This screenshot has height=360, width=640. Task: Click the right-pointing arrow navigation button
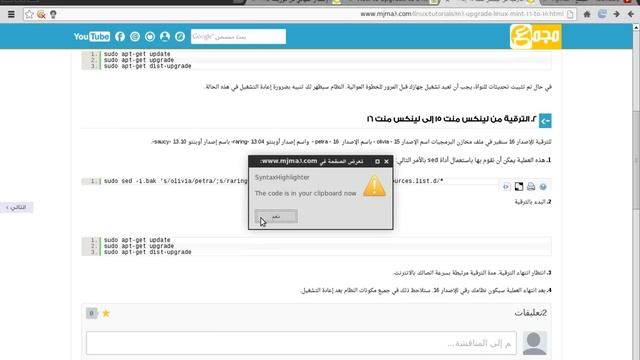[616, 14]
